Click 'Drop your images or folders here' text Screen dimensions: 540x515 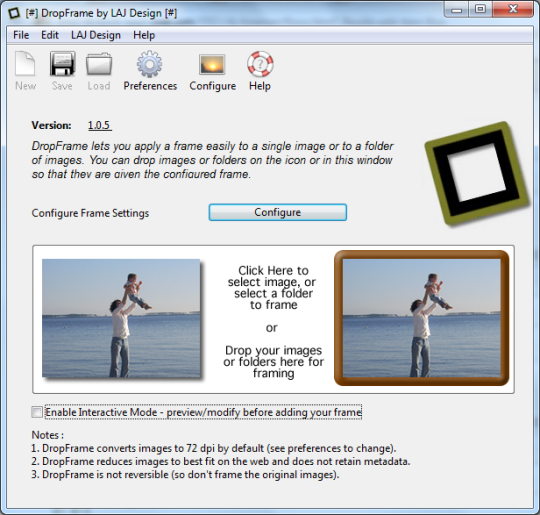pos(273,362)
